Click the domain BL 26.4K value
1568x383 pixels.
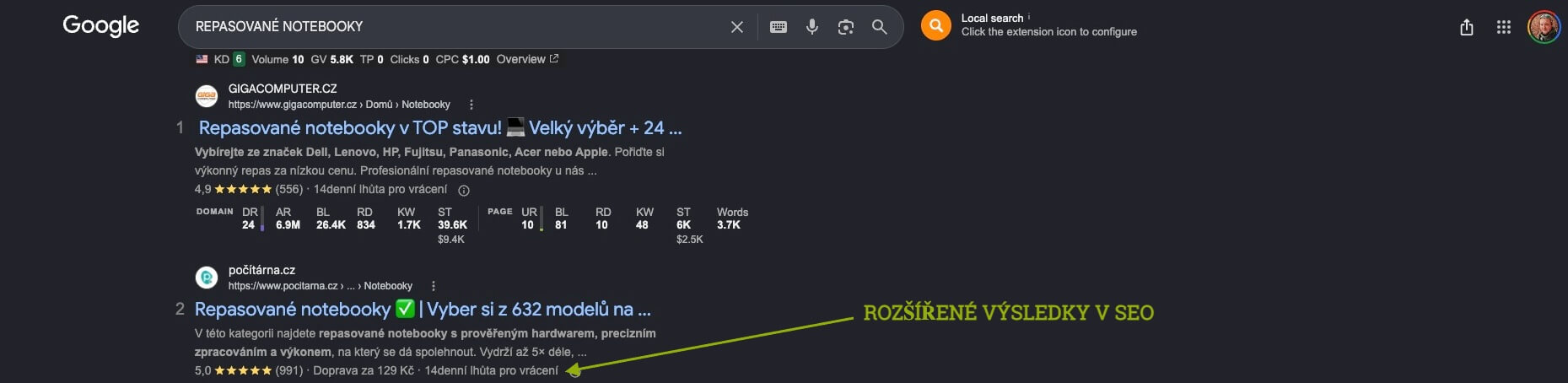pos(331,225)
